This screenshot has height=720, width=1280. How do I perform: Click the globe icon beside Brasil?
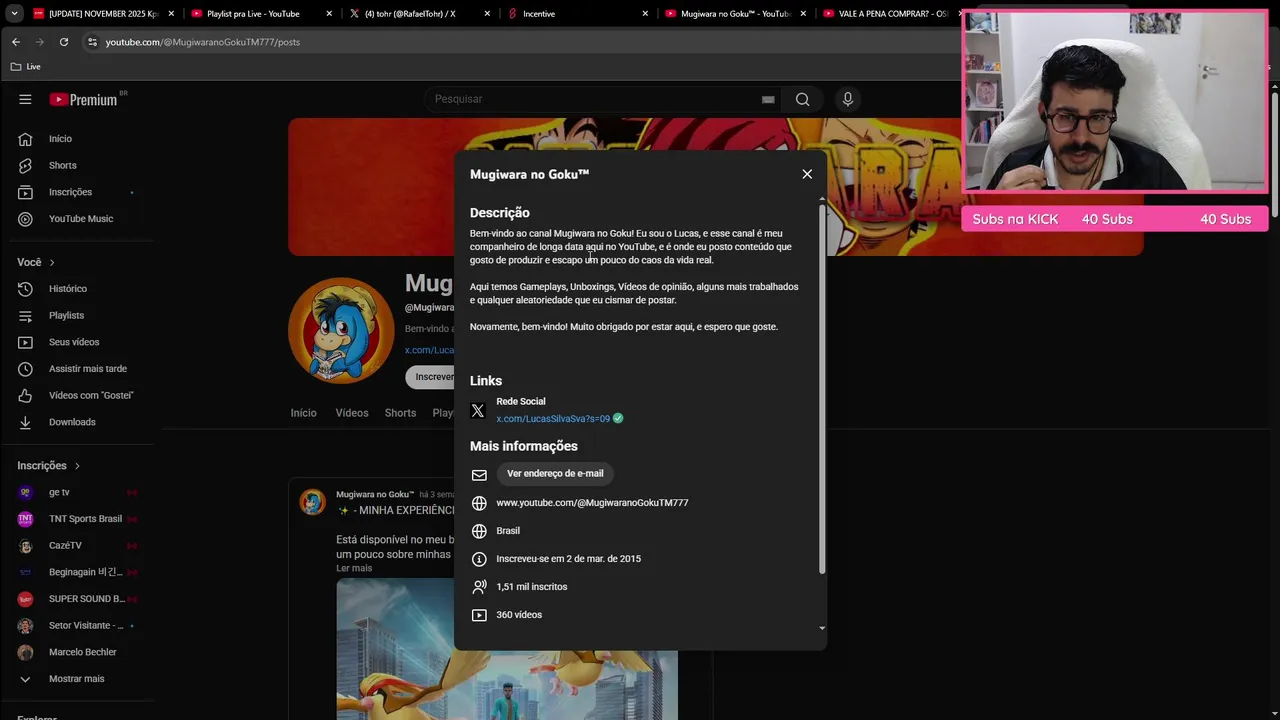[479, 531]
